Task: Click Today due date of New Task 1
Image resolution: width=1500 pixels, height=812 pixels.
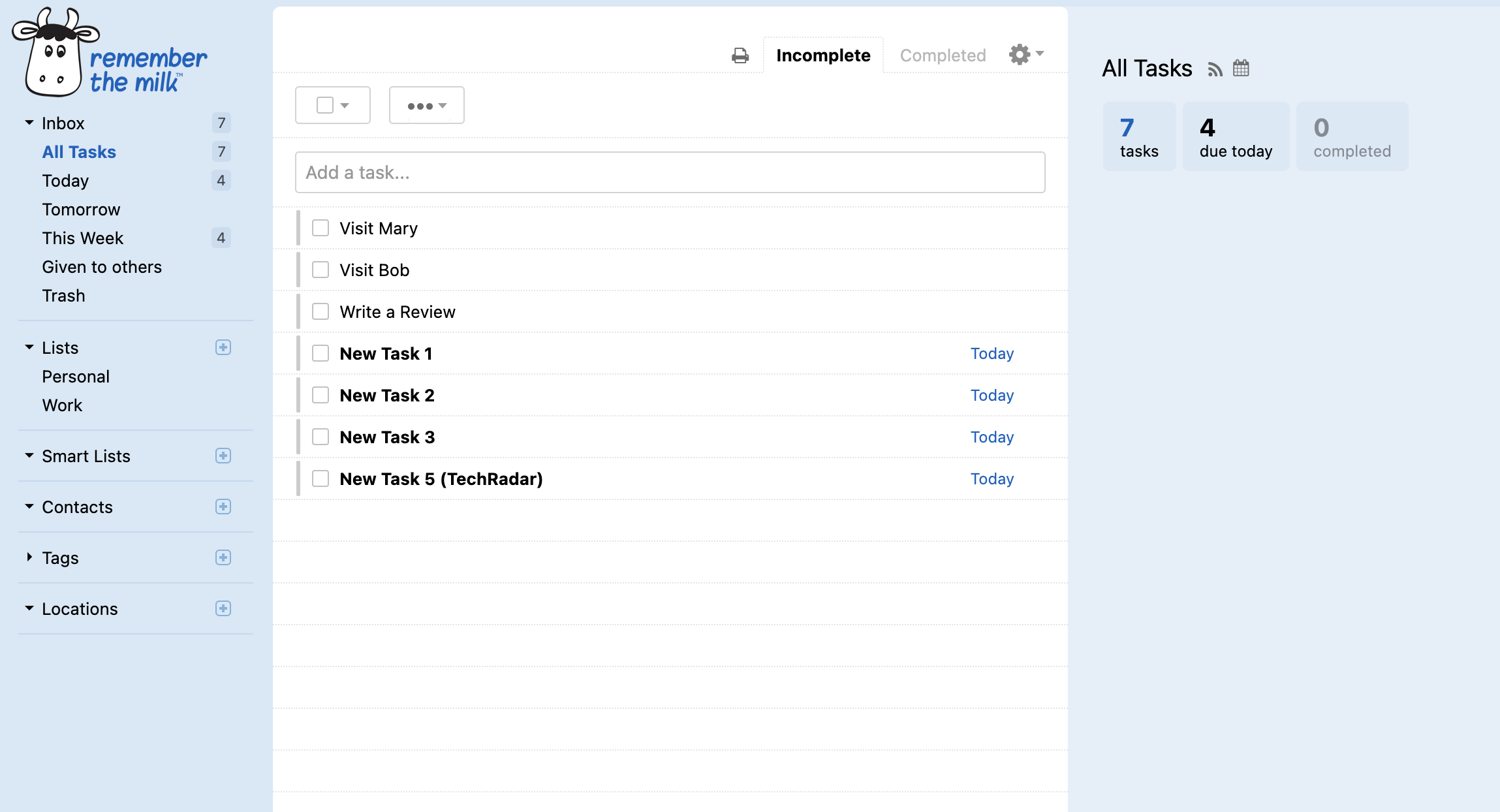Action: 992,354
